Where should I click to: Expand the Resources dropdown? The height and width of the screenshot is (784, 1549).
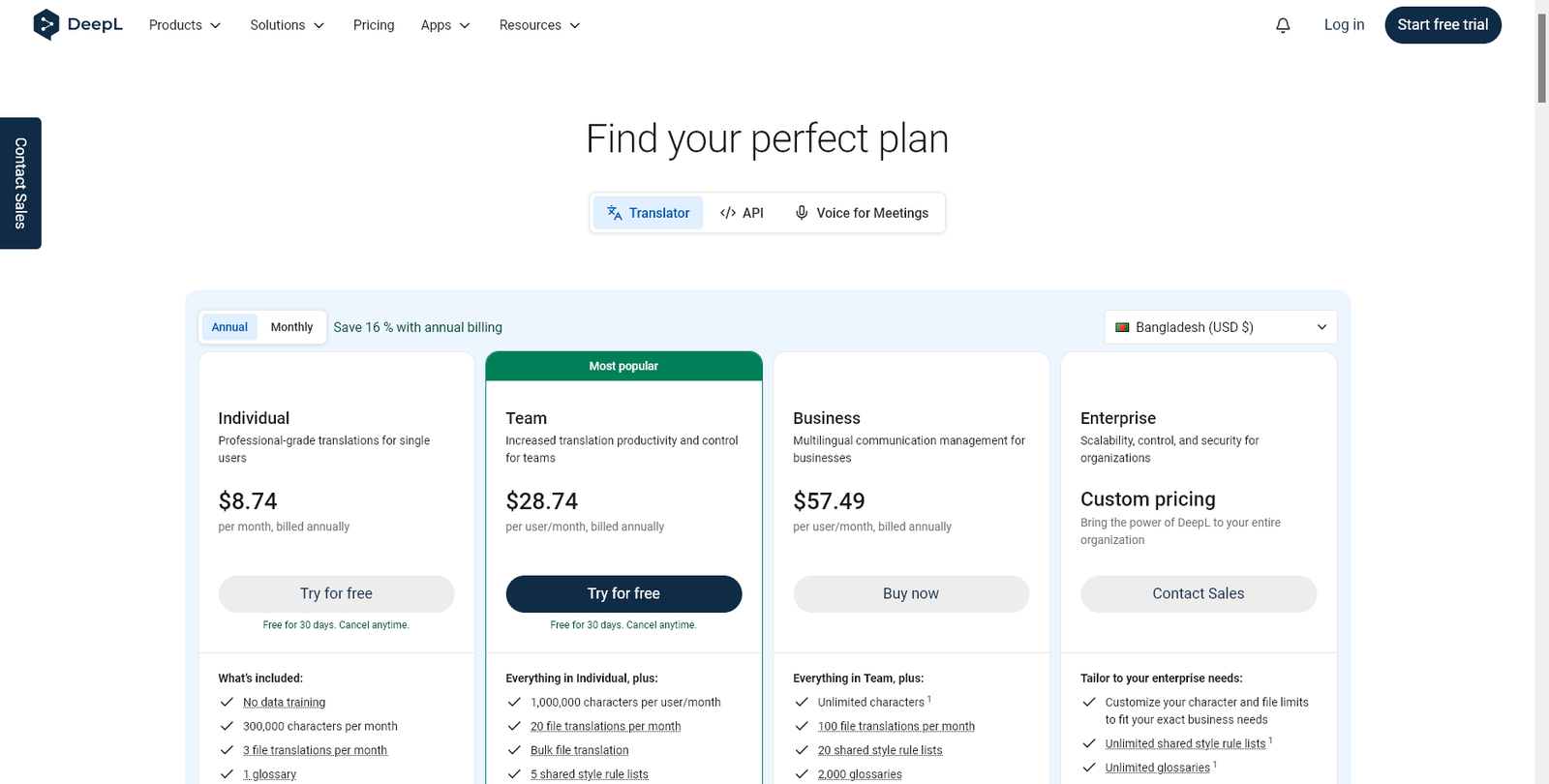point(539,25)
